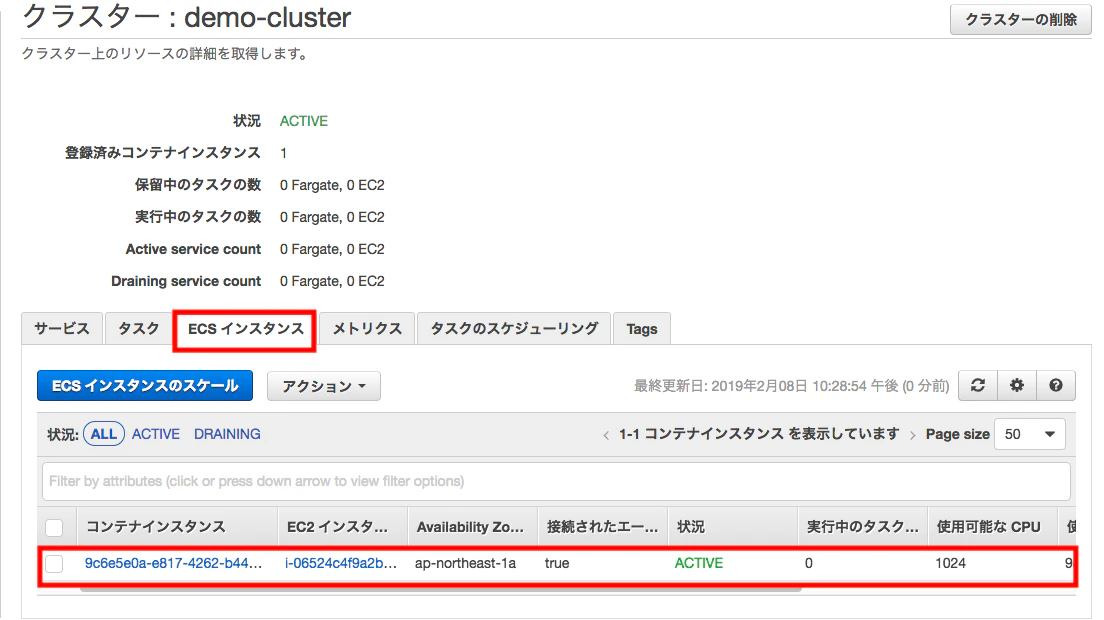Sort by 接続されたエー... column header
The width and height of the screenshot is (1104, 620).
pos(603,527)
